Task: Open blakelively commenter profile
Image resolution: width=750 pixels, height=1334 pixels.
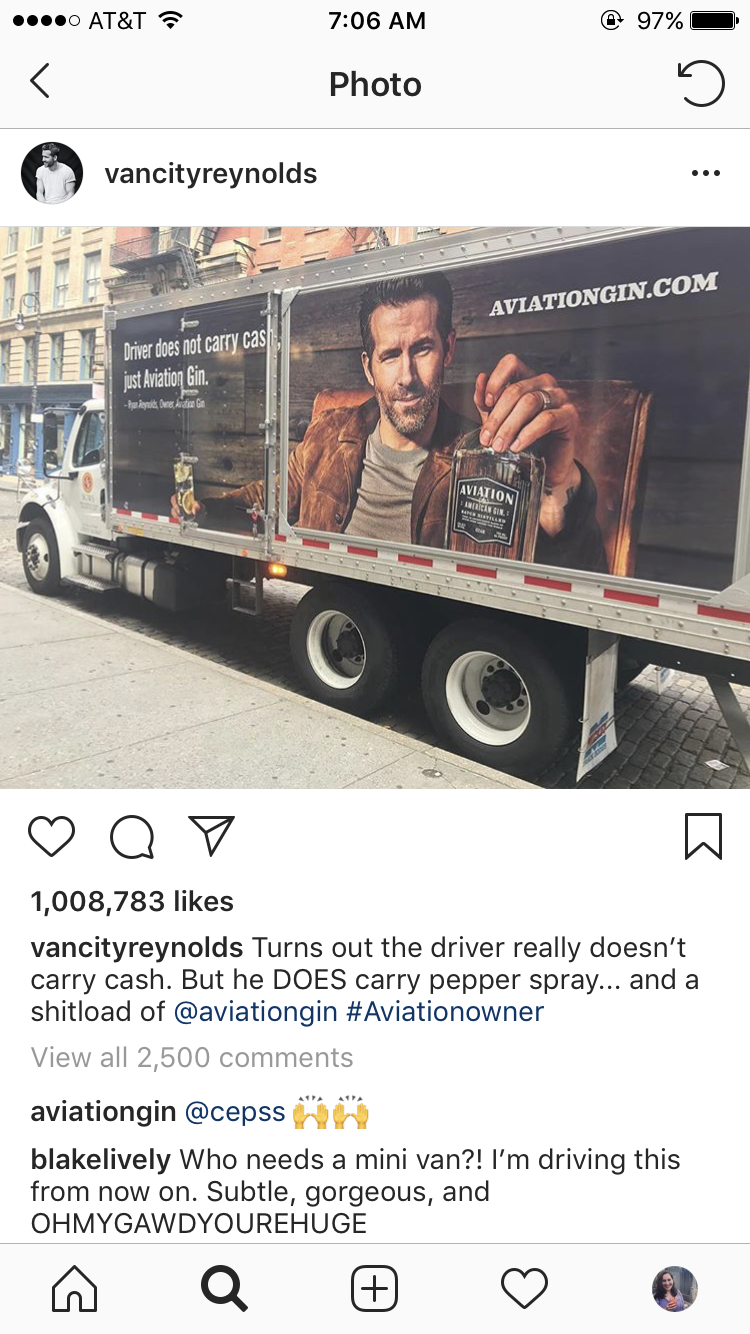Action: (101, 1160)
